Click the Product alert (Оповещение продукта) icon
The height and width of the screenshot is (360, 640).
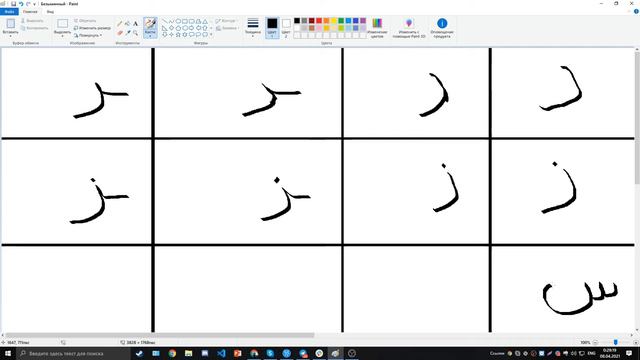pos(442,23)
